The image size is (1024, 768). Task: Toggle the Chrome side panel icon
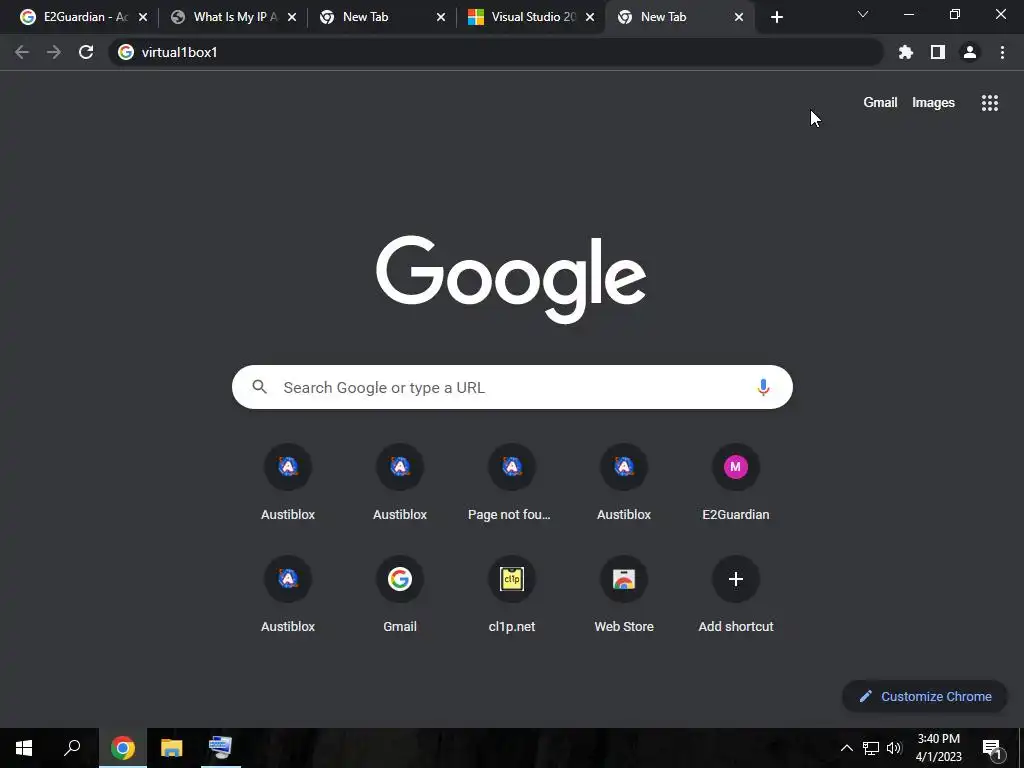[938, 52]
